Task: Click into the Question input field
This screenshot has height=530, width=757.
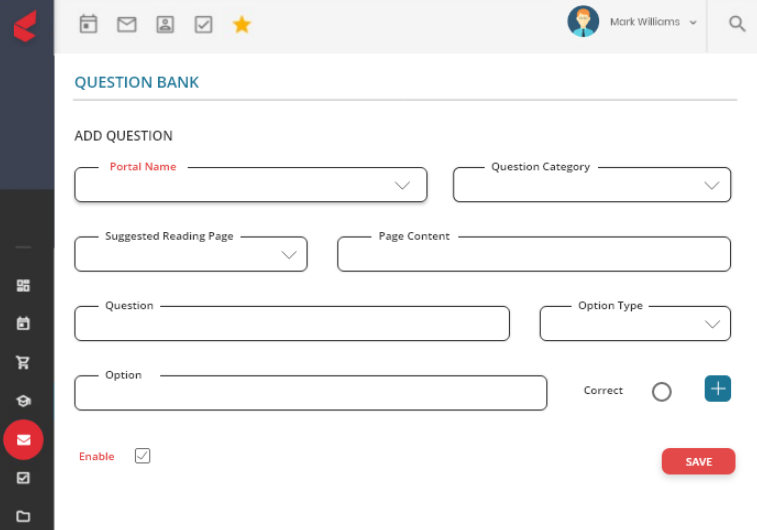Action: pos(292,323)
